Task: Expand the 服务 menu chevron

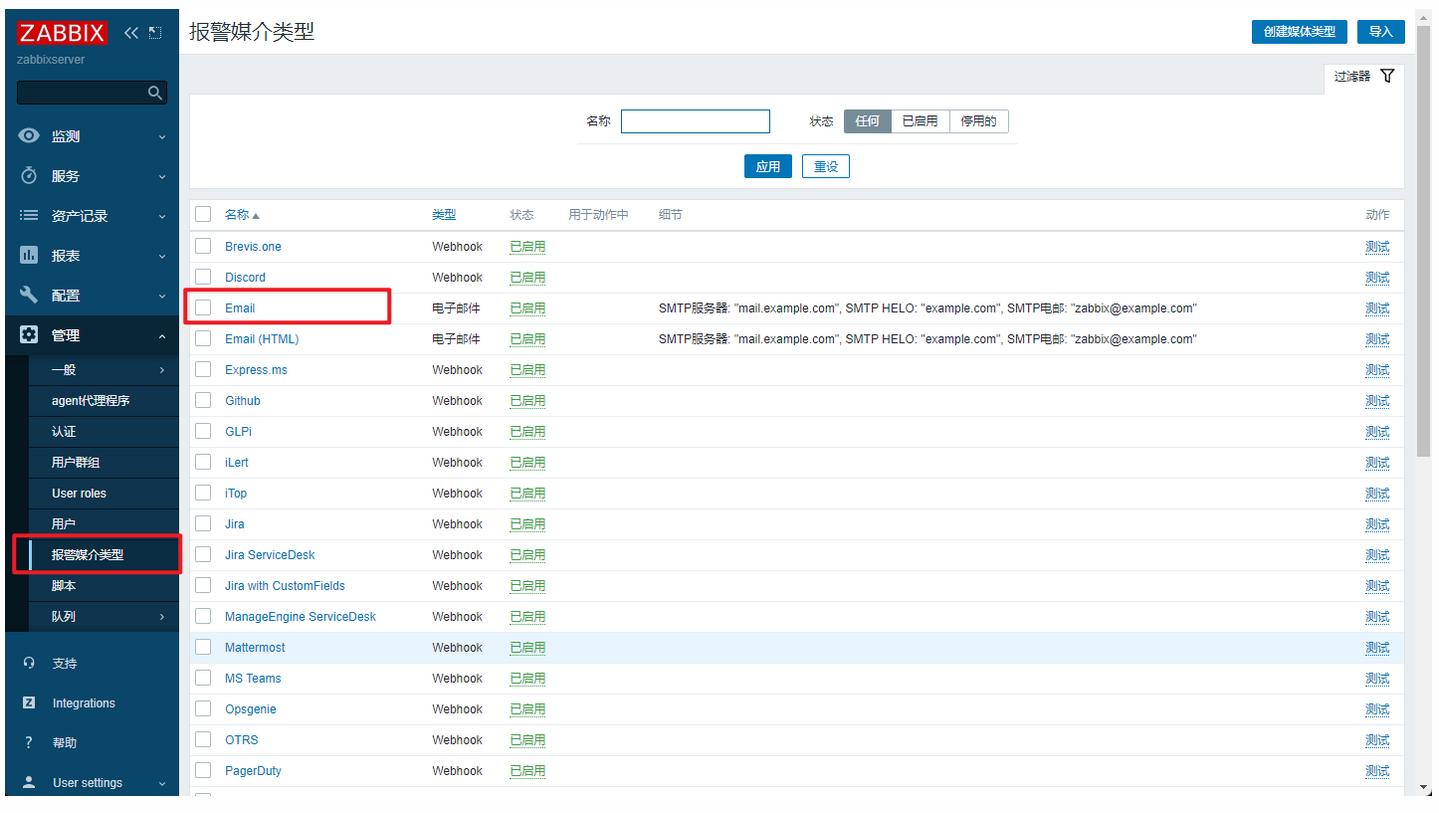Action: tap(162, 177)
